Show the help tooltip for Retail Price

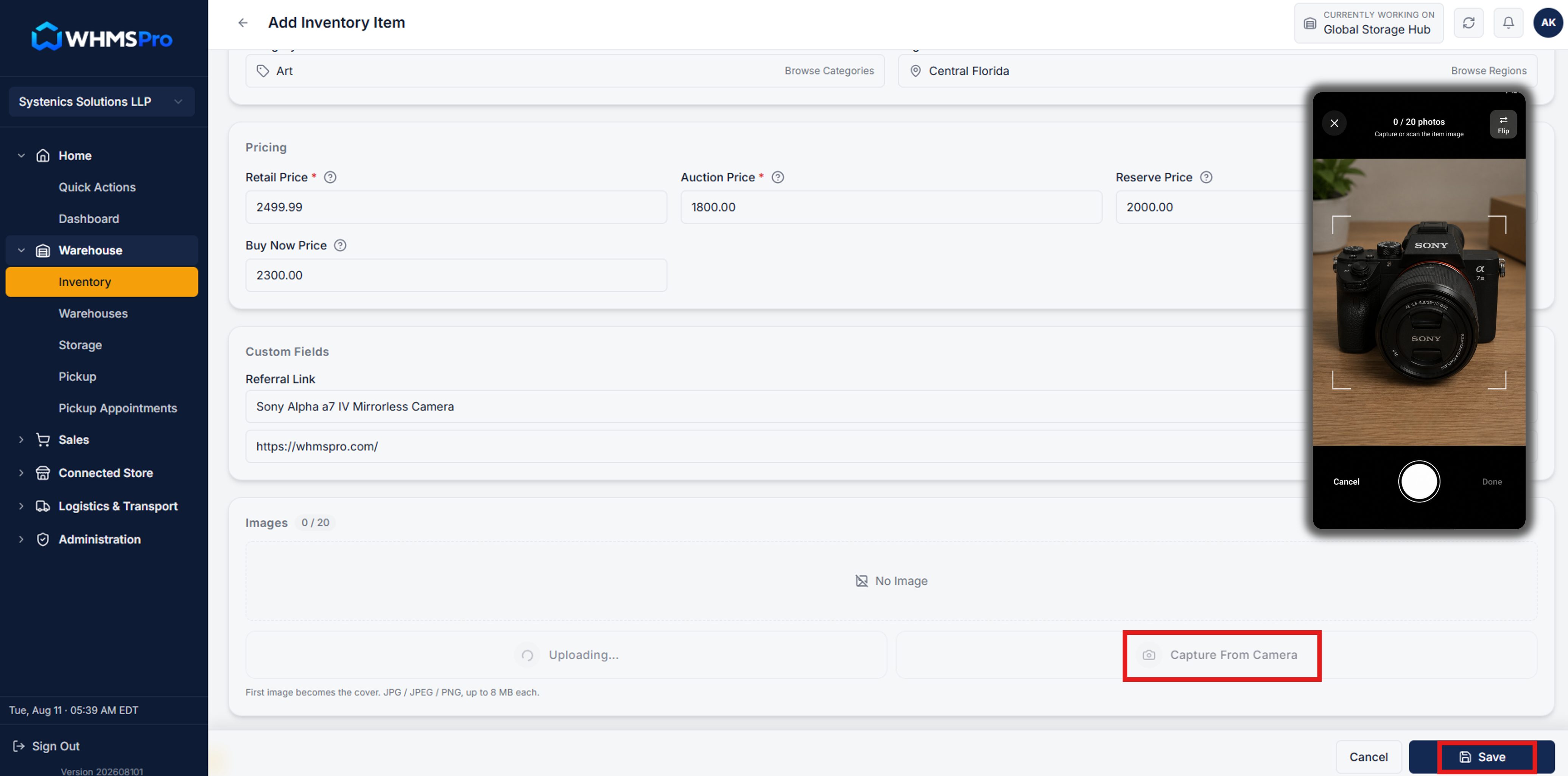(x=330, y=177)
